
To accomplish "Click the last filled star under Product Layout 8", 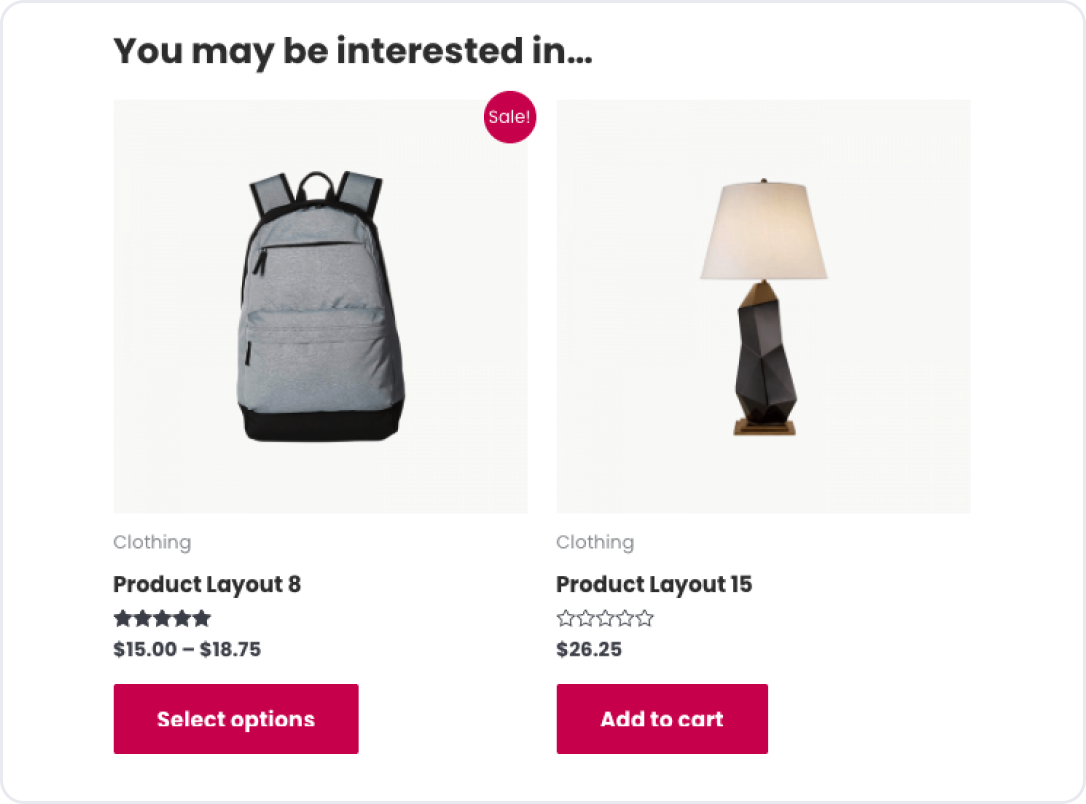I will pos(201,618).
